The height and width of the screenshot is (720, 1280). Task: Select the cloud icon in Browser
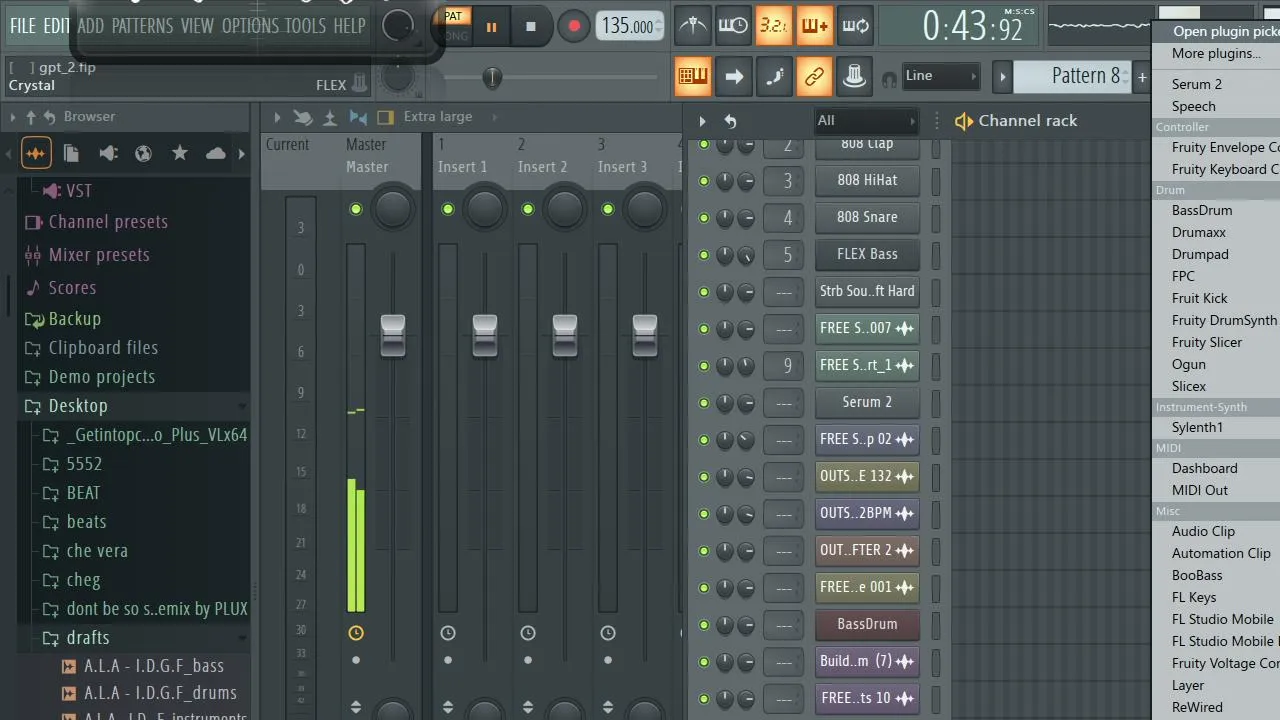pos(215,153)
